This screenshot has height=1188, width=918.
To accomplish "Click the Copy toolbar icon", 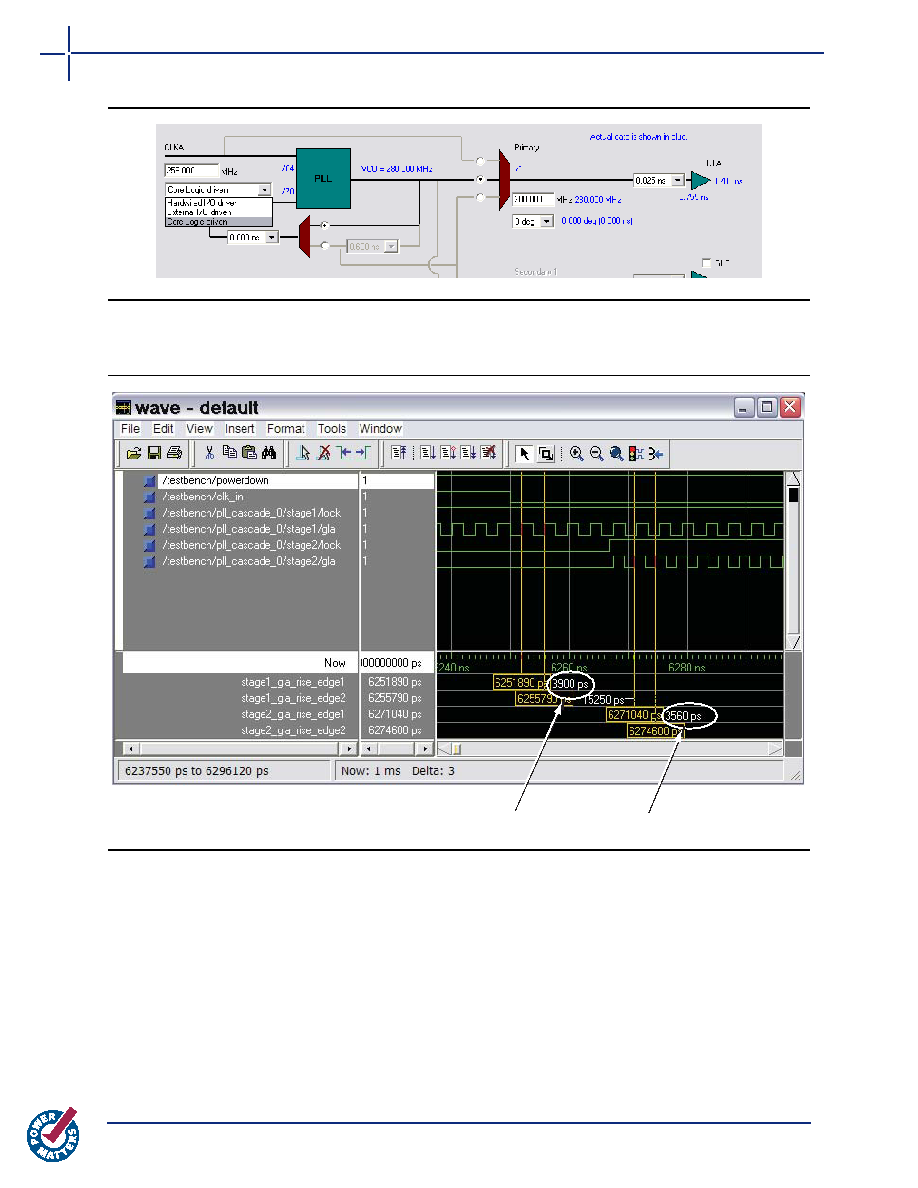I will tap(230, 453).
